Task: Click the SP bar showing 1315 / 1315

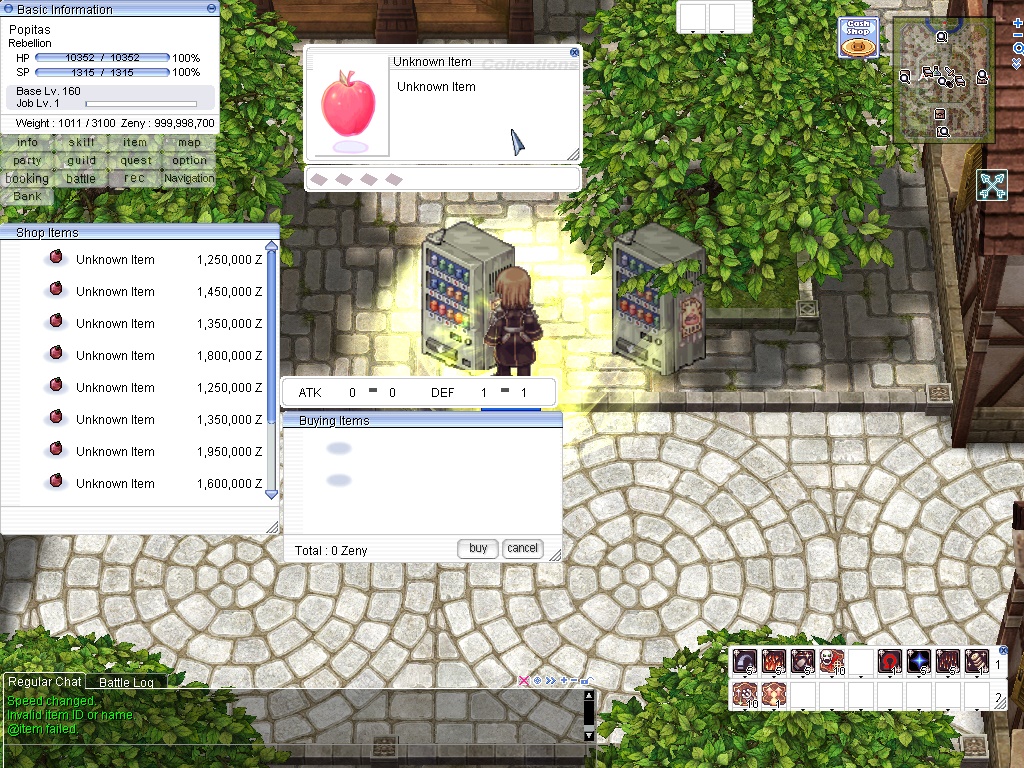Action: coord(103,72)
